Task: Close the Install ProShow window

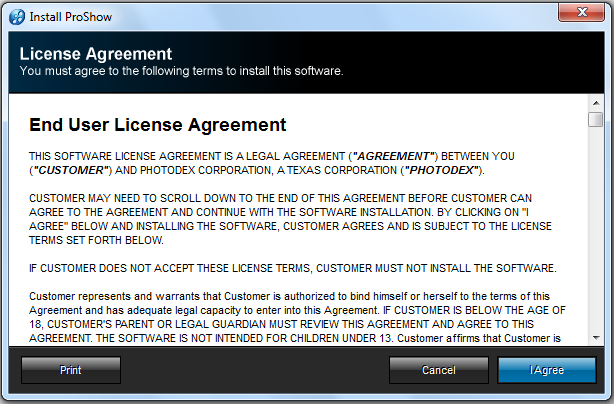Action: 581,13
